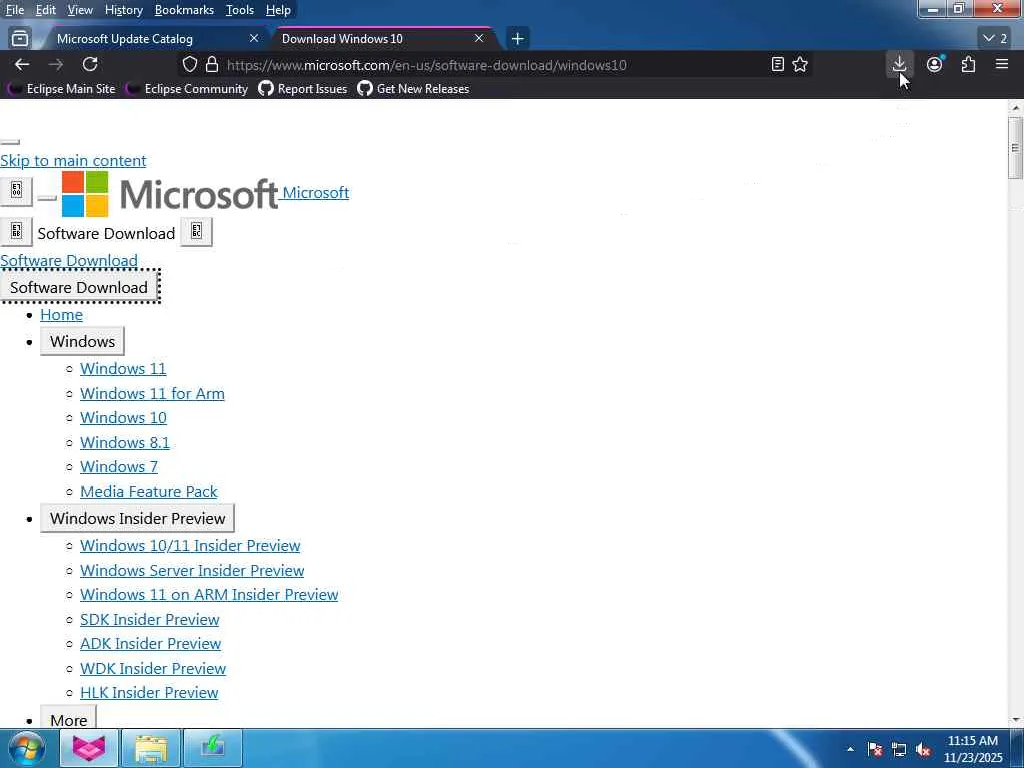The image size is (1024, 768).
Task: Open the Bookmarks menu
Action: 184,10
